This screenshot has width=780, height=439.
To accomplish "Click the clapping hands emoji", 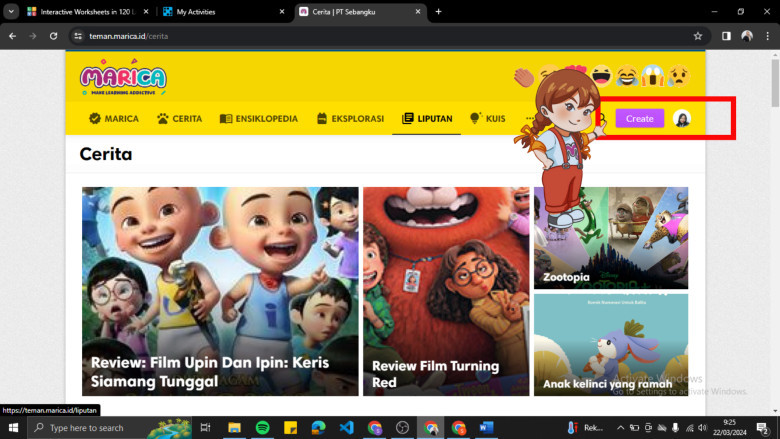I will click(x=523, y=77).
